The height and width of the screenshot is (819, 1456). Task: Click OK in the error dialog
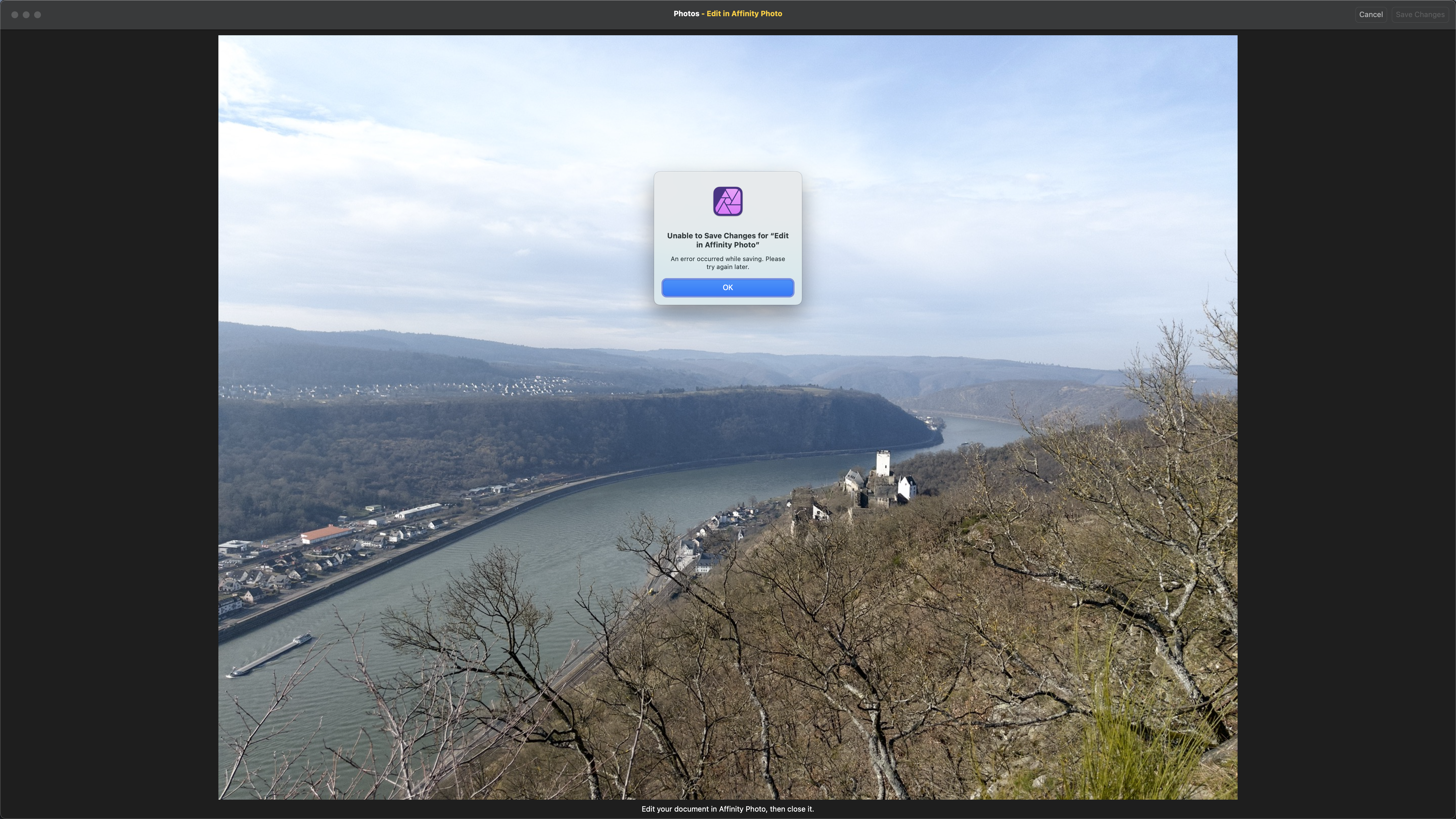point(727,288)
